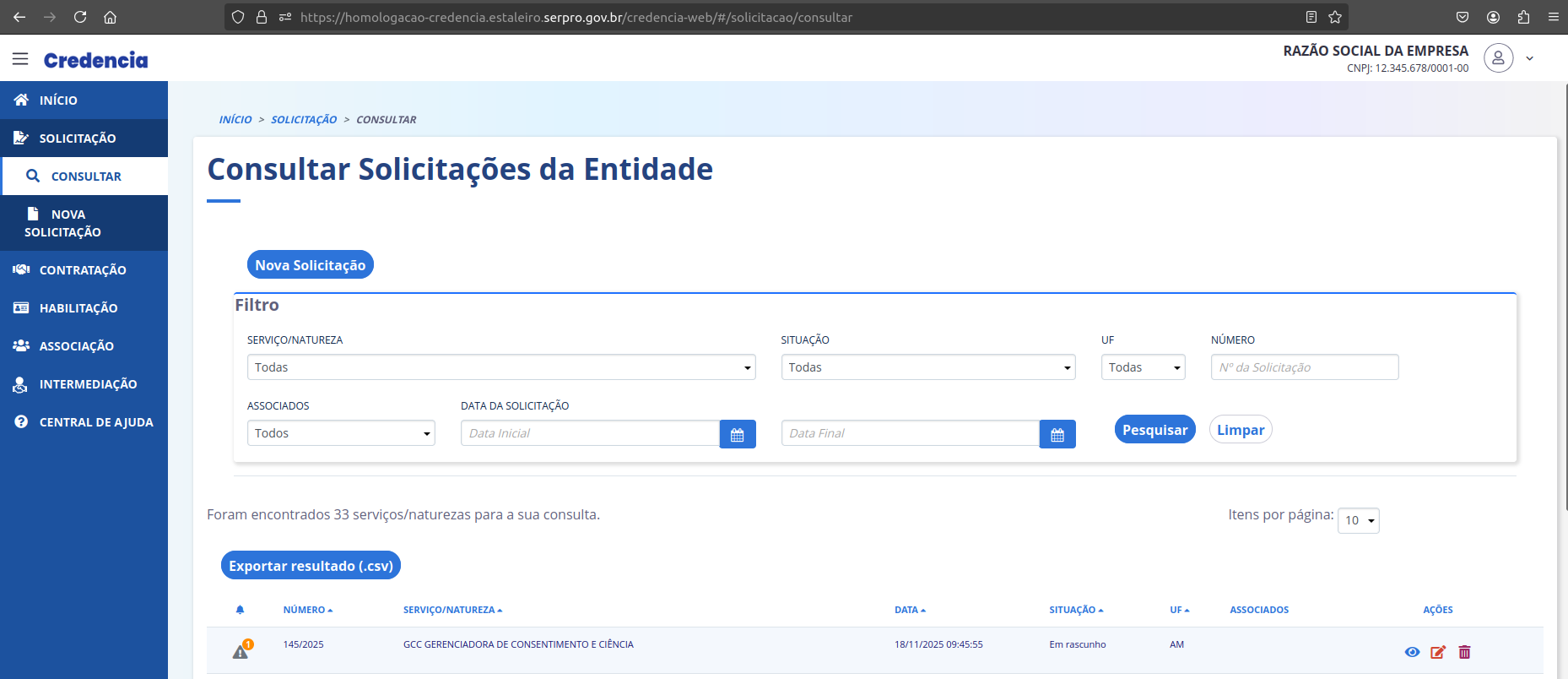Open the SITUAÇÃO filter dropdown
The width and height of the screenshot is (1568, 679).
click(928, 367)
